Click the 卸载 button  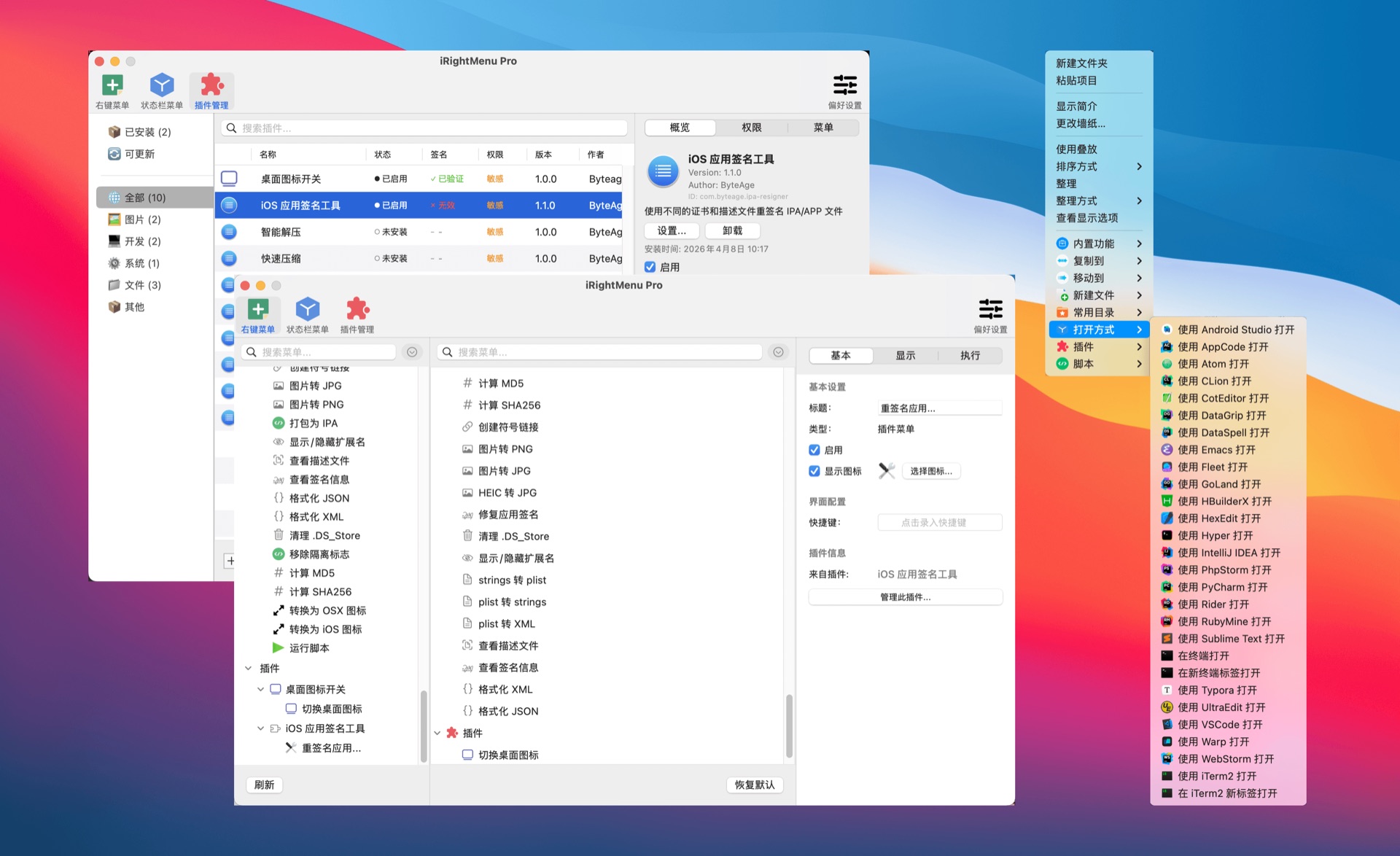732,230
